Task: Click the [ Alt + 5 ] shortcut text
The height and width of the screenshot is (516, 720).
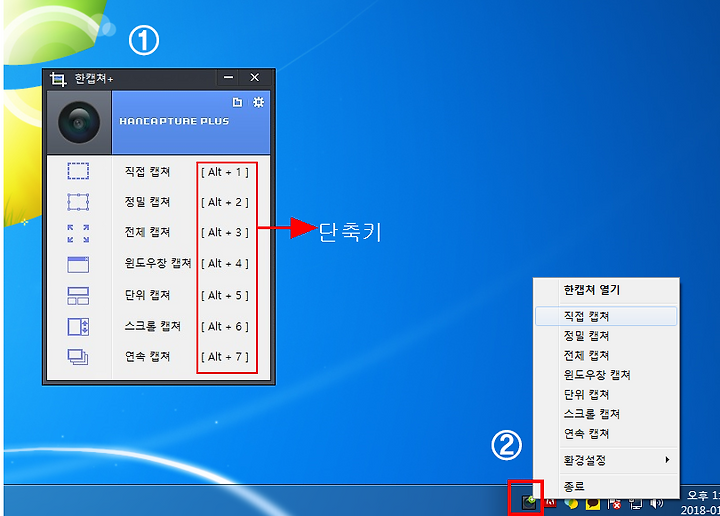Action: pyautogui.click(x=225, y=296)
